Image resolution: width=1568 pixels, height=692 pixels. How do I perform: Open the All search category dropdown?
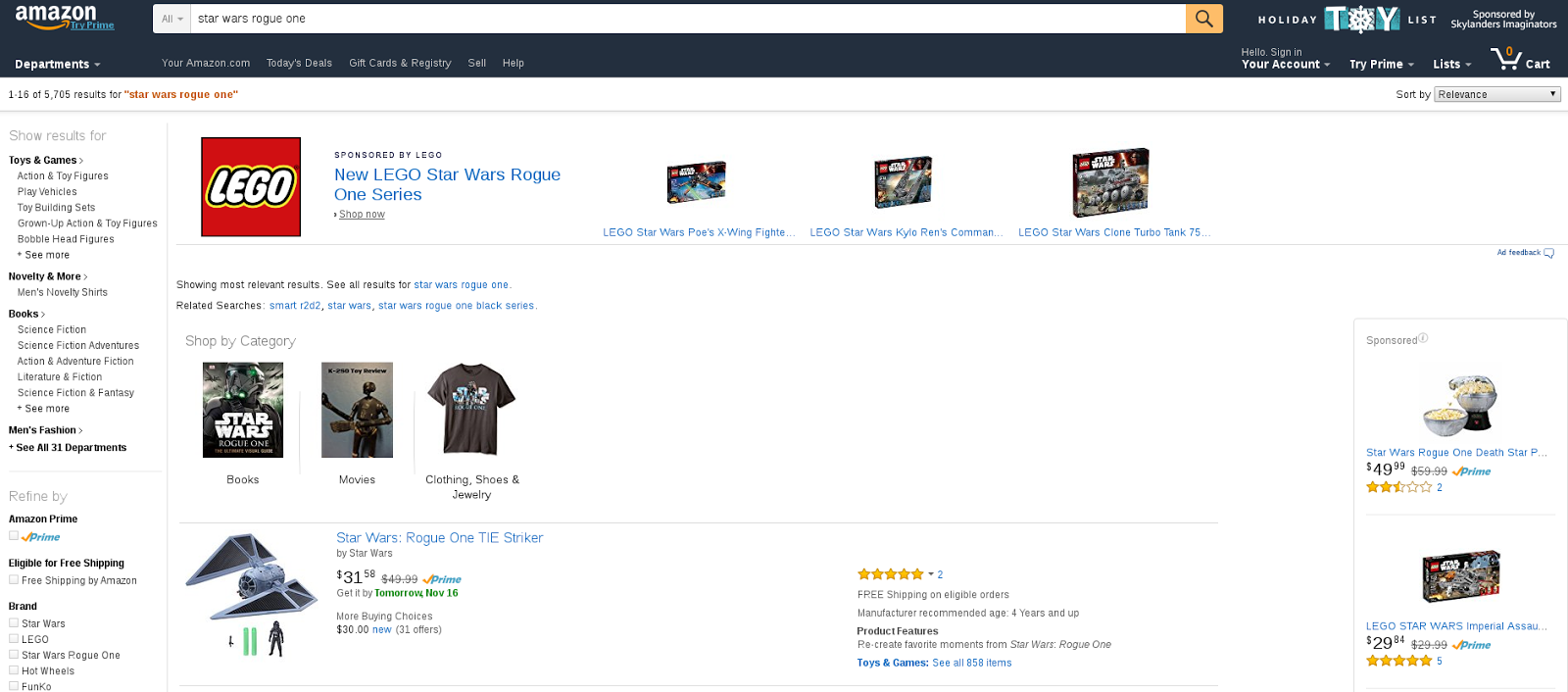(172, 19)
